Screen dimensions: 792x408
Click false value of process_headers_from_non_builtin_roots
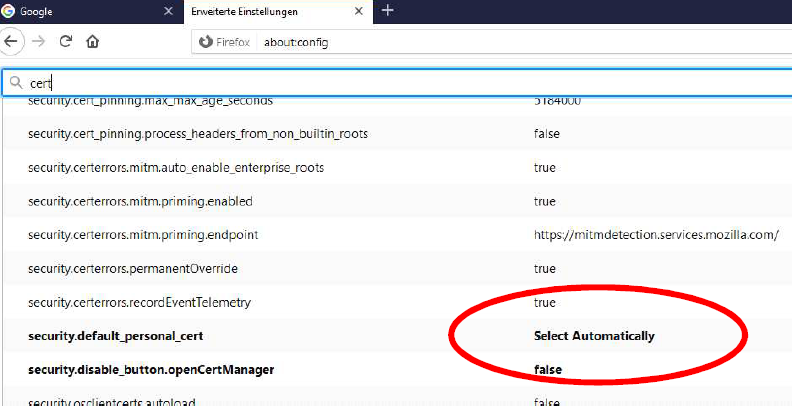[546, 133]
